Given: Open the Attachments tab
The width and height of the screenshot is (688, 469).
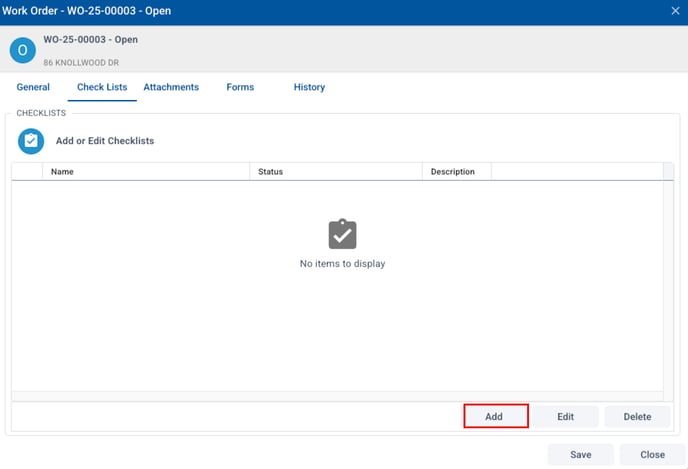Looking at the screenshot, I should [171, 87].
